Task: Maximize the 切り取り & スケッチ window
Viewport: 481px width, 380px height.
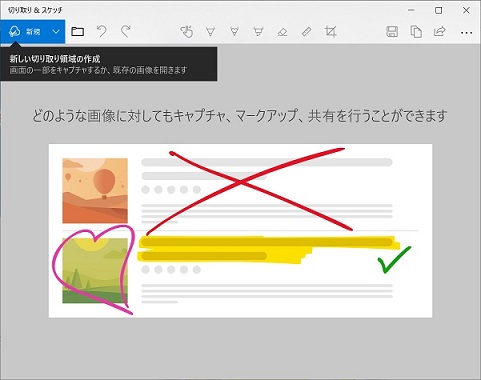Action: click(439, 10)
